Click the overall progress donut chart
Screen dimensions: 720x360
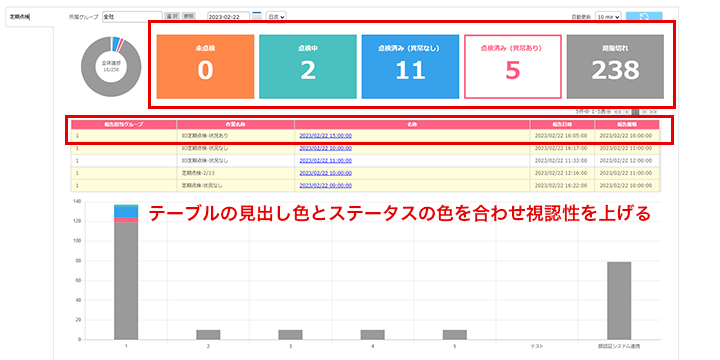click(x=111, y=67)
